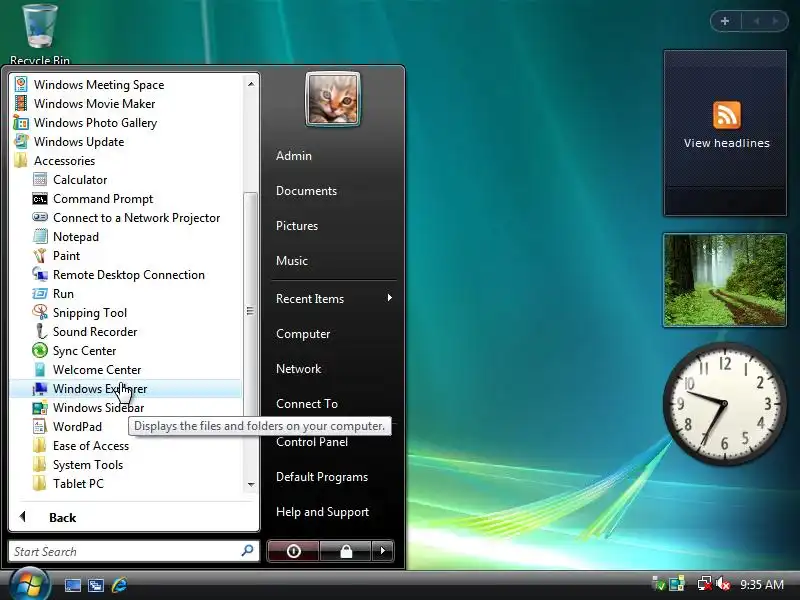Click the muted volume tray icon
The height and width of the screenshot is (600, 800).
click(x=723, y=584)
